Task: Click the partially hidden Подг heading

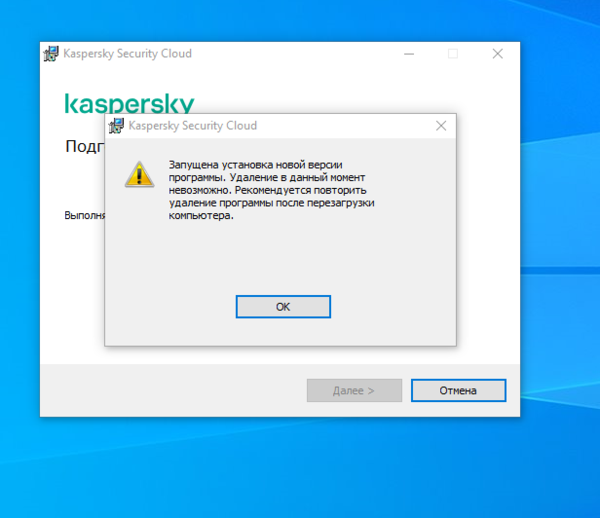Action: [85, 146]
